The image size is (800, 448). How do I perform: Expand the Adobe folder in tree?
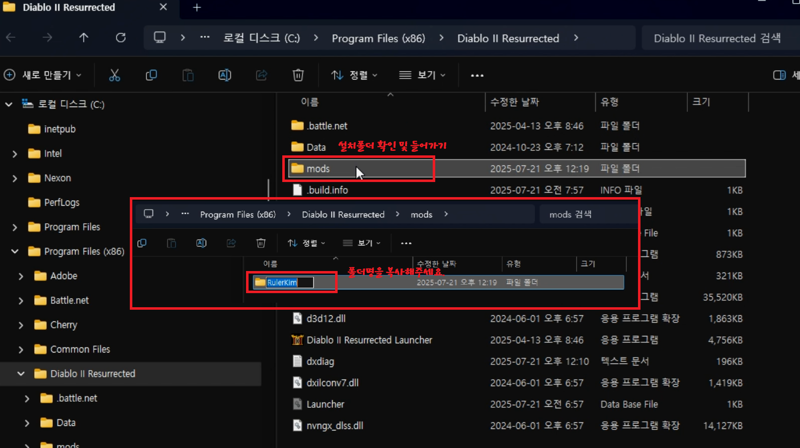(x=21, y=276)
